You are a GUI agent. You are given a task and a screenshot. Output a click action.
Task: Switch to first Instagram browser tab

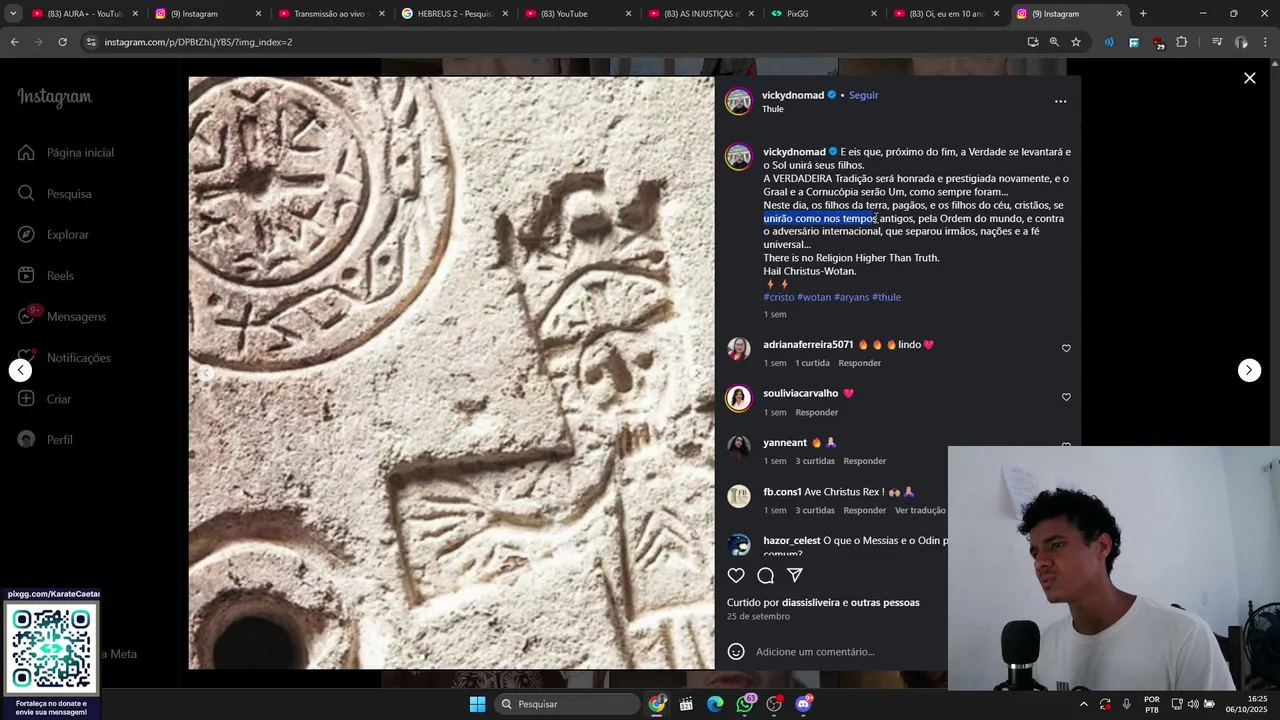pos(207,14)
